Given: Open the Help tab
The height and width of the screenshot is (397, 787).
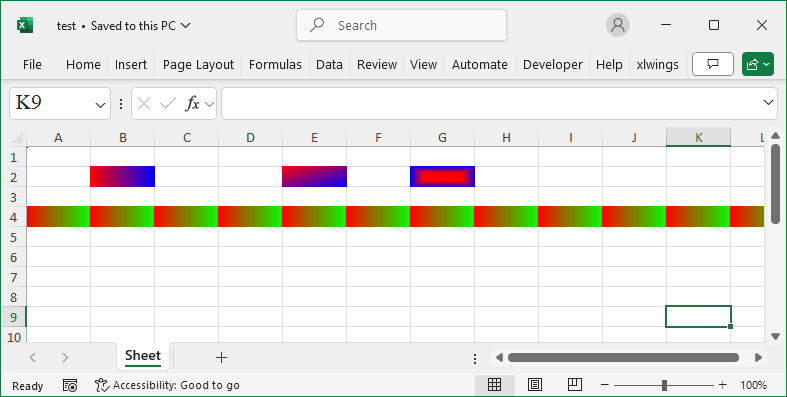Looking at the screenshot, I should [x=609, y=65].
